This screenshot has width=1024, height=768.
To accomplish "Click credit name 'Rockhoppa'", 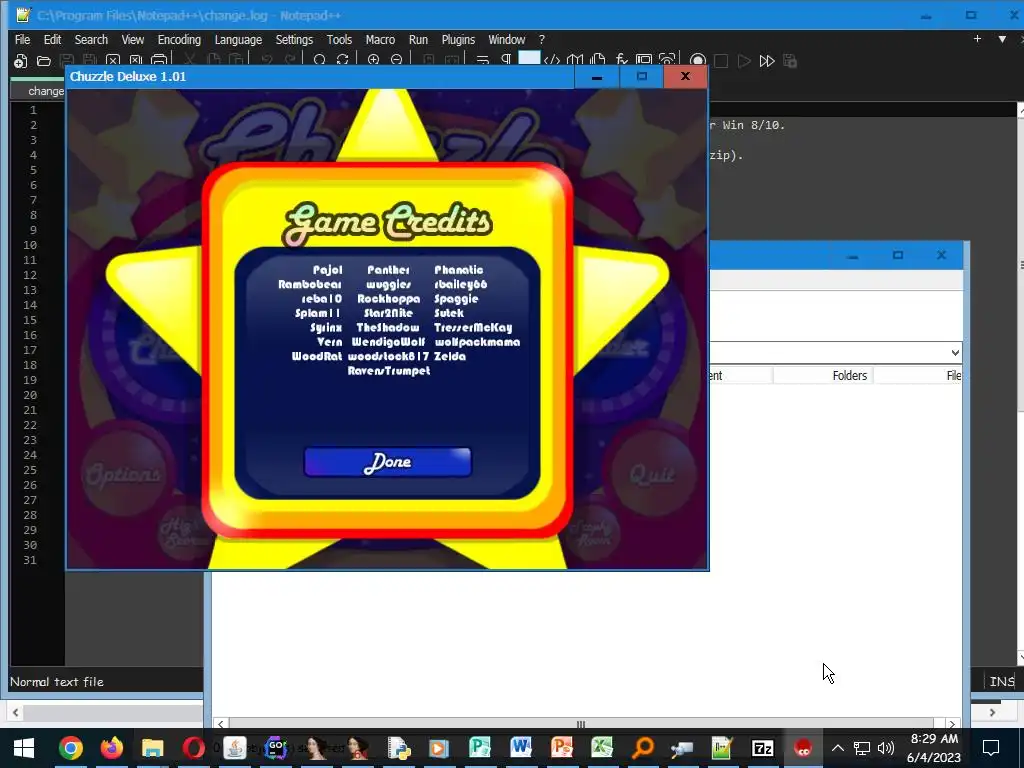I will pyautogui.click(x=389, y=299).
